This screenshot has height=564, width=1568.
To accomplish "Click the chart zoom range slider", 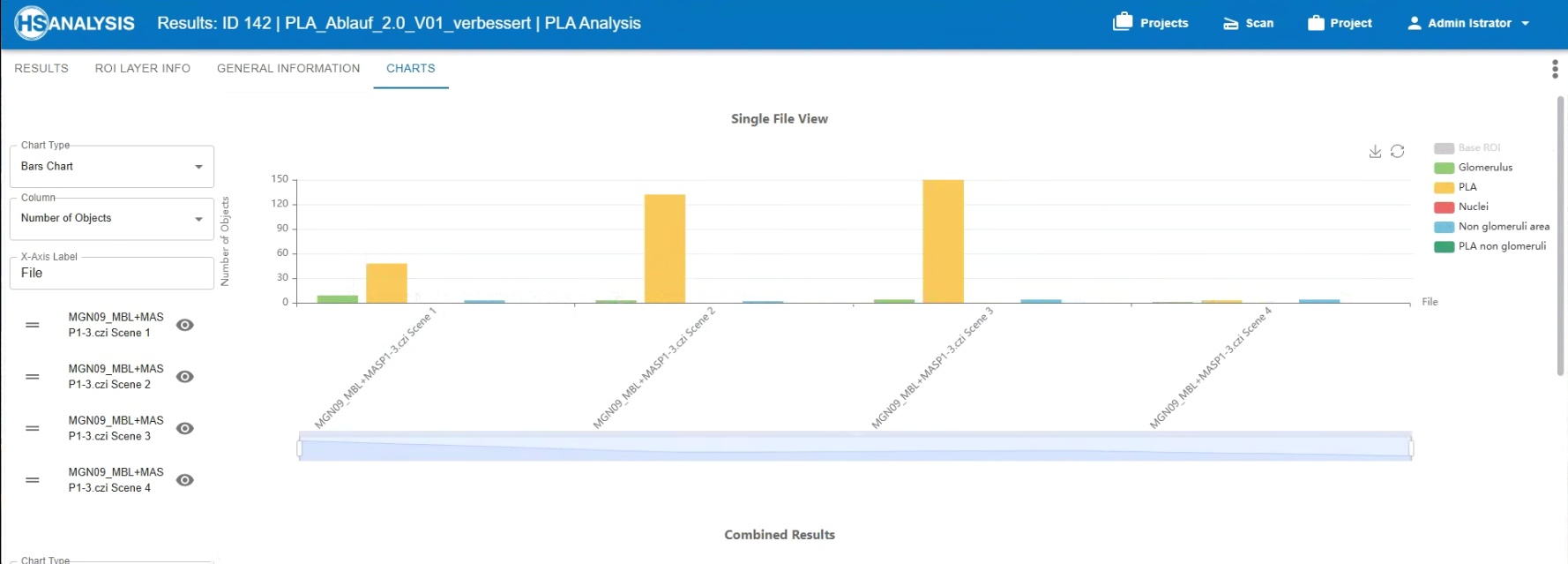I will coord(855,448).
